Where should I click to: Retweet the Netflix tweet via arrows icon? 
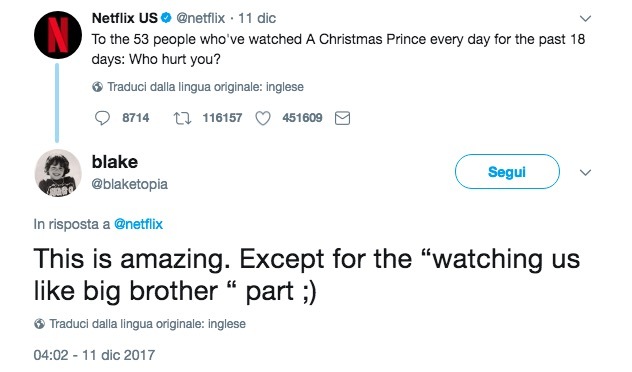tap(182, 118)
